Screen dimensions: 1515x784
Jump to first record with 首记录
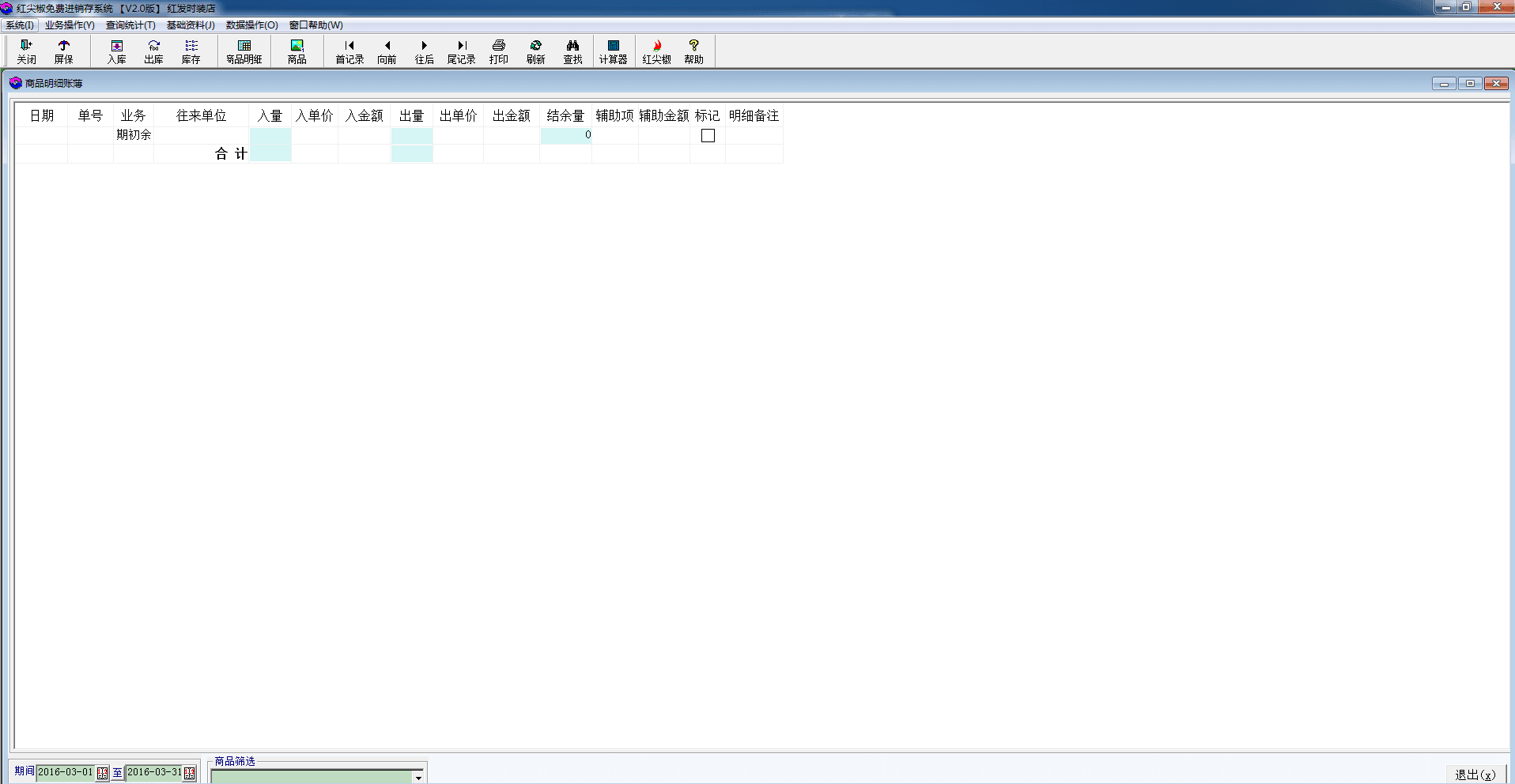click(349, 51)
